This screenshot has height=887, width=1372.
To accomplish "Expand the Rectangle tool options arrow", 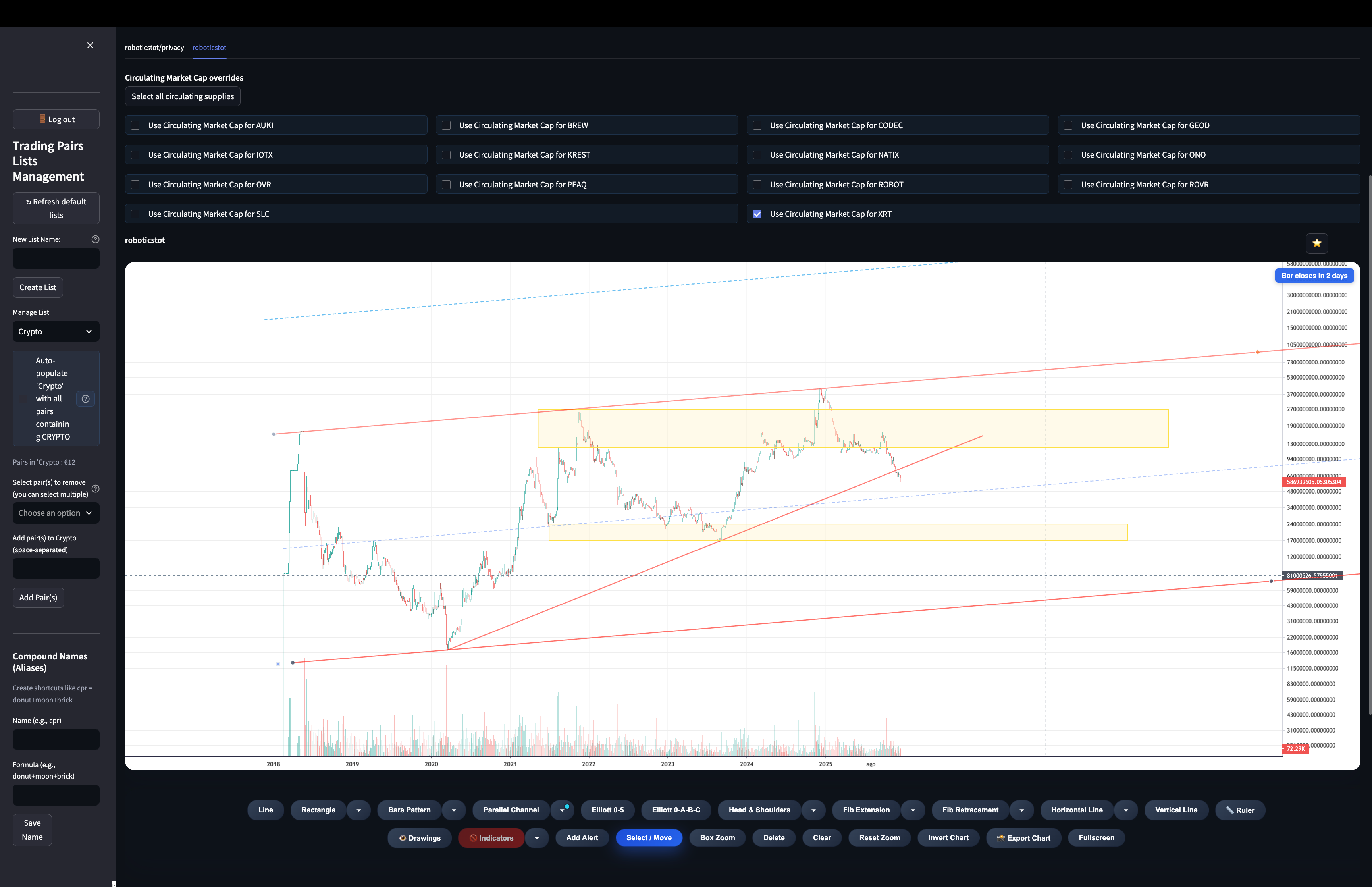I will tap(359, 810).
